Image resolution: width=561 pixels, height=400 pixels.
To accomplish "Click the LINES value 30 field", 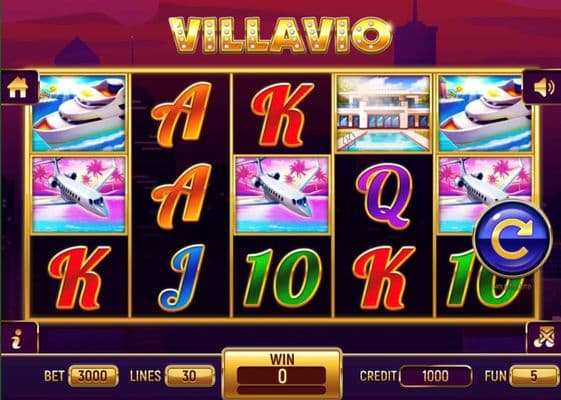I will point(190,376).
